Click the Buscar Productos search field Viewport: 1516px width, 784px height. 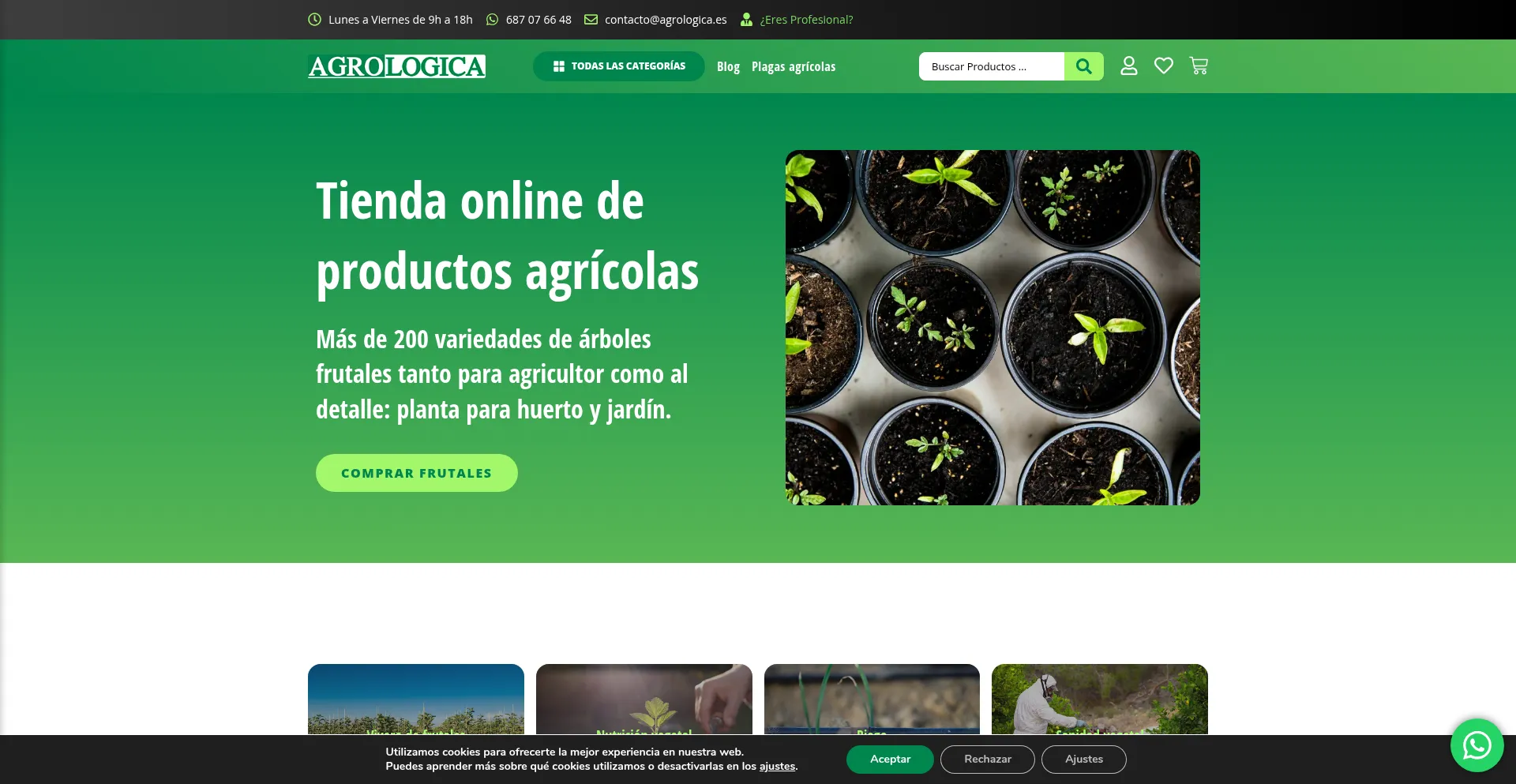coord(991,66)
